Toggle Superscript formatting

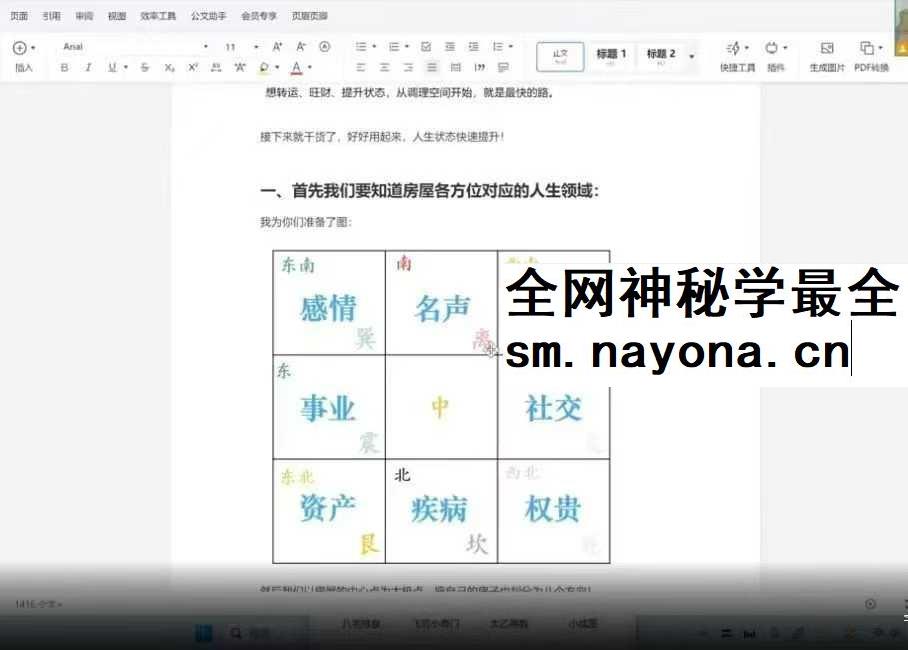tap(193, 68)
